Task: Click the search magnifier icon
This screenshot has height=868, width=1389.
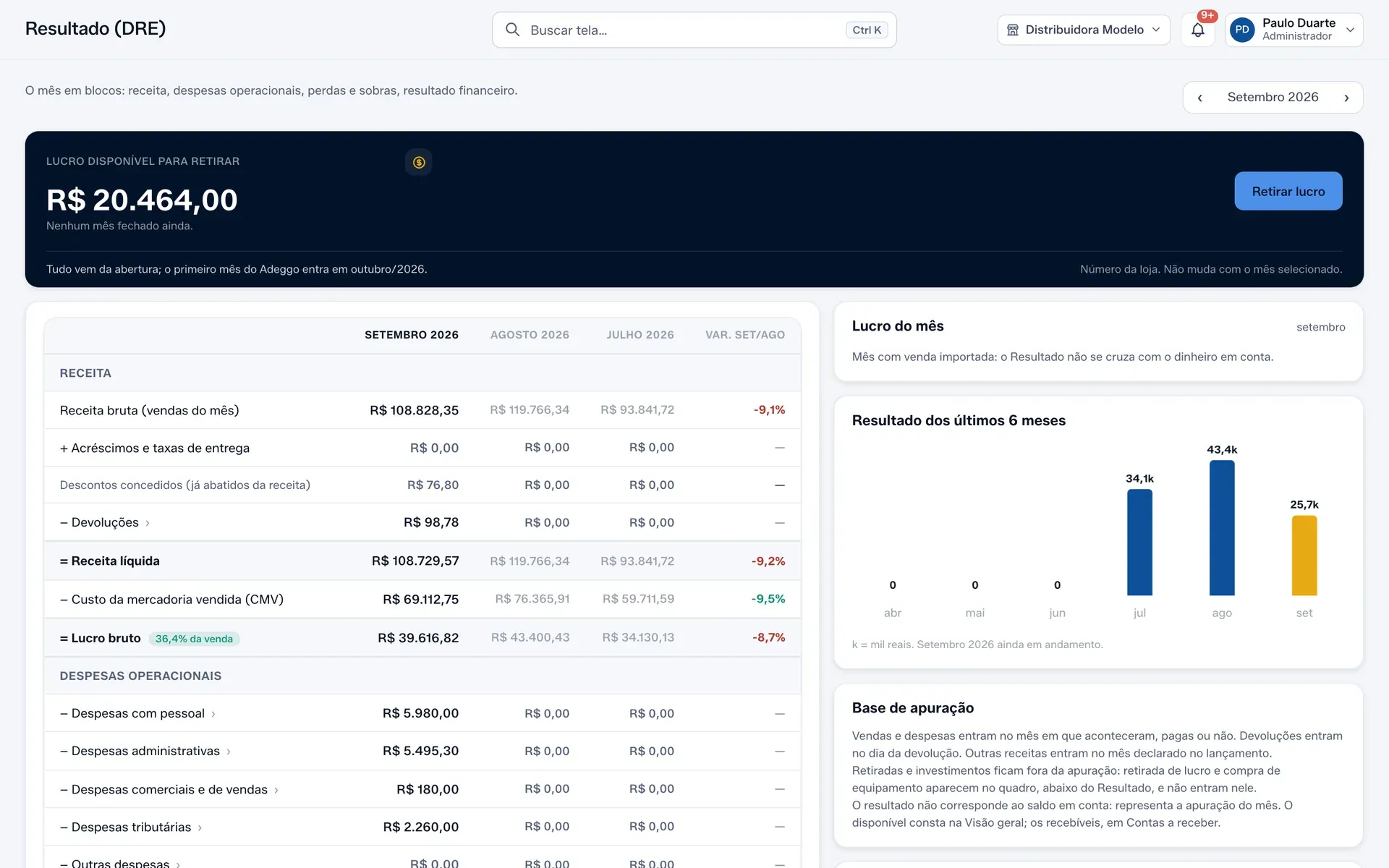Action: point(512,30)
